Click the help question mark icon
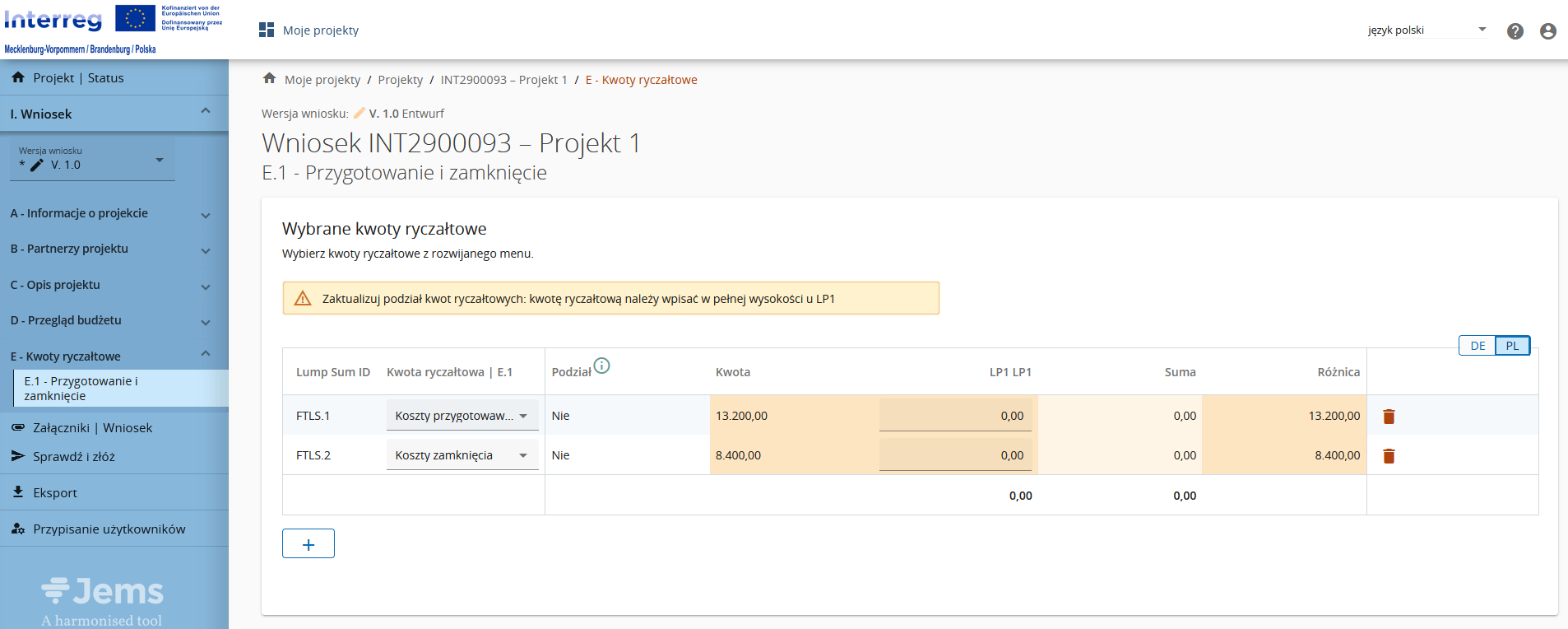This screenshot has width=1568, height=629. [x=1515, y=31]
